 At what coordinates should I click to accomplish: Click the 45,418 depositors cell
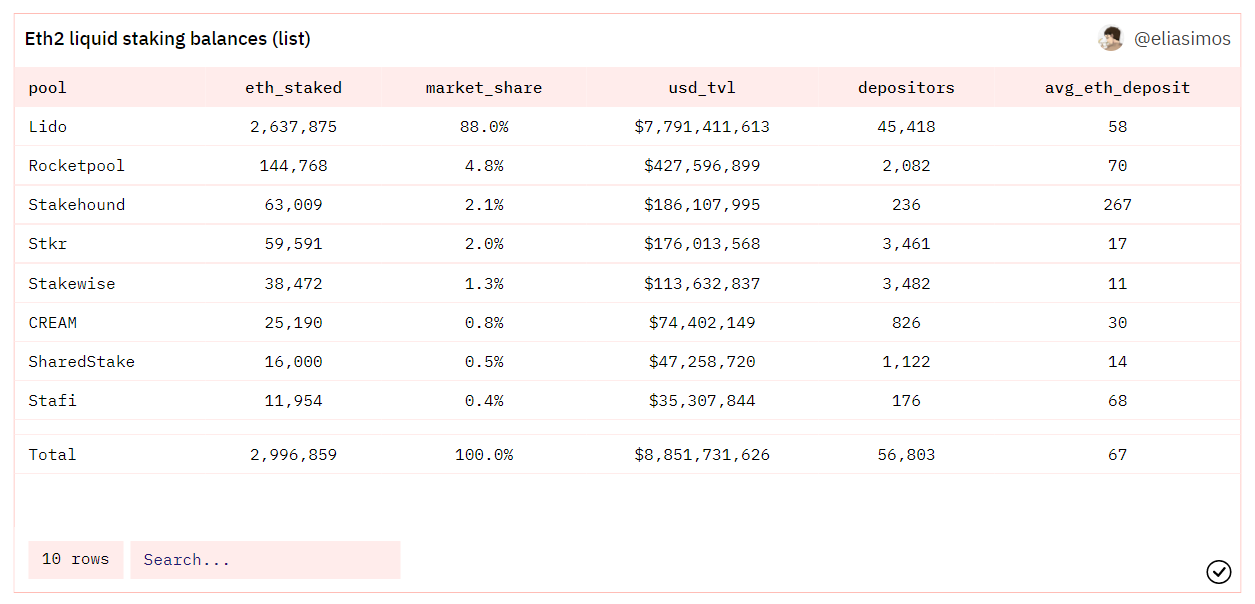click(x=906, y=127)
